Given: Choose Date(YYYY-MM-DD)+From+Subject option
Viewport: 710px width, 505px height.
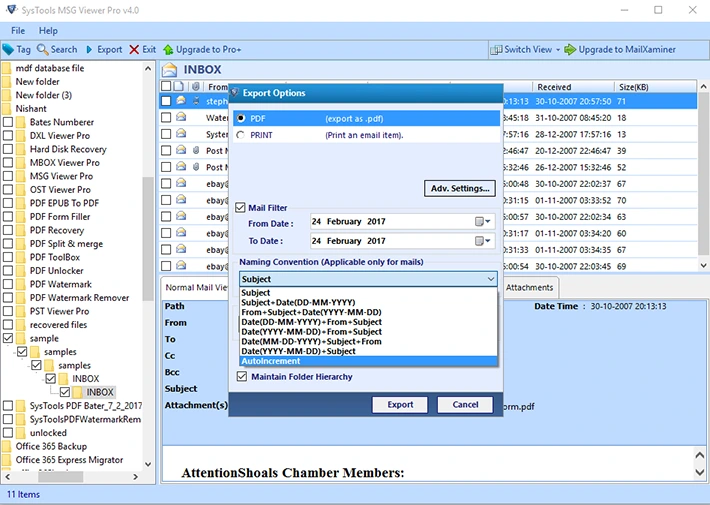Looking at the screenshot, I should pos(368,332).
